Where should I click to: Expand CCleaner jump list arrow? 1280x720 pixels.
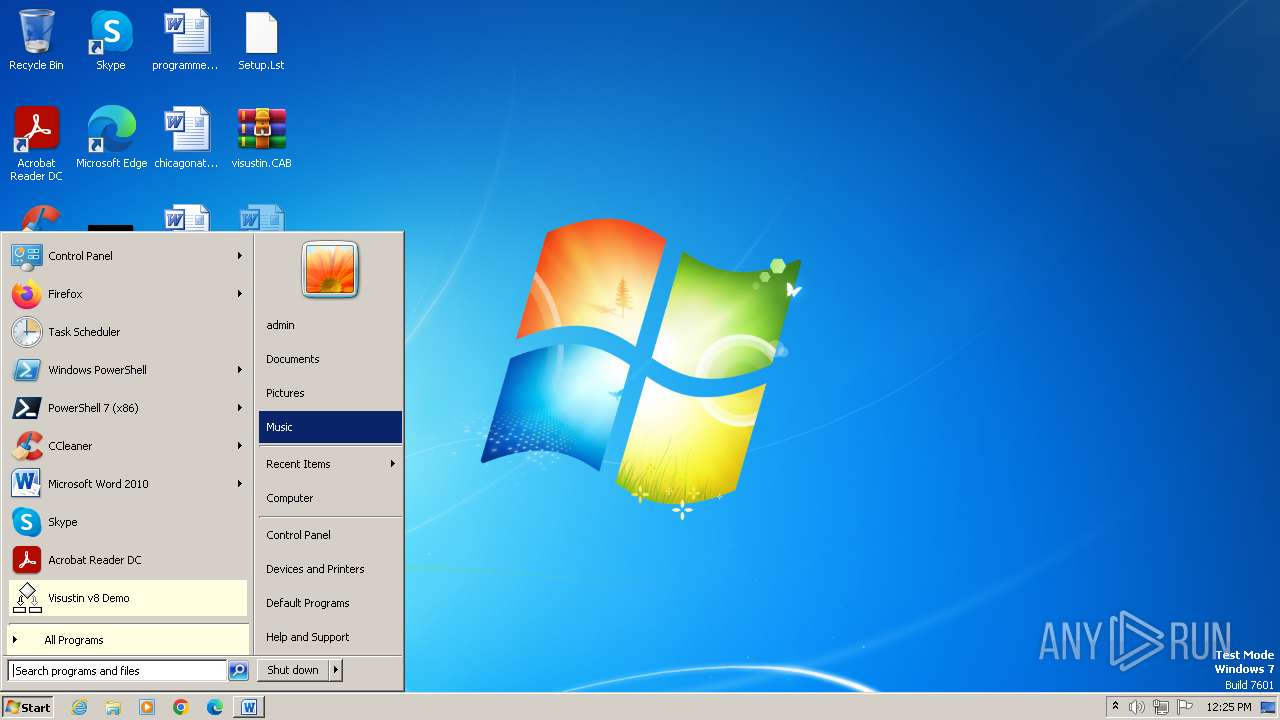pos(240,446)
